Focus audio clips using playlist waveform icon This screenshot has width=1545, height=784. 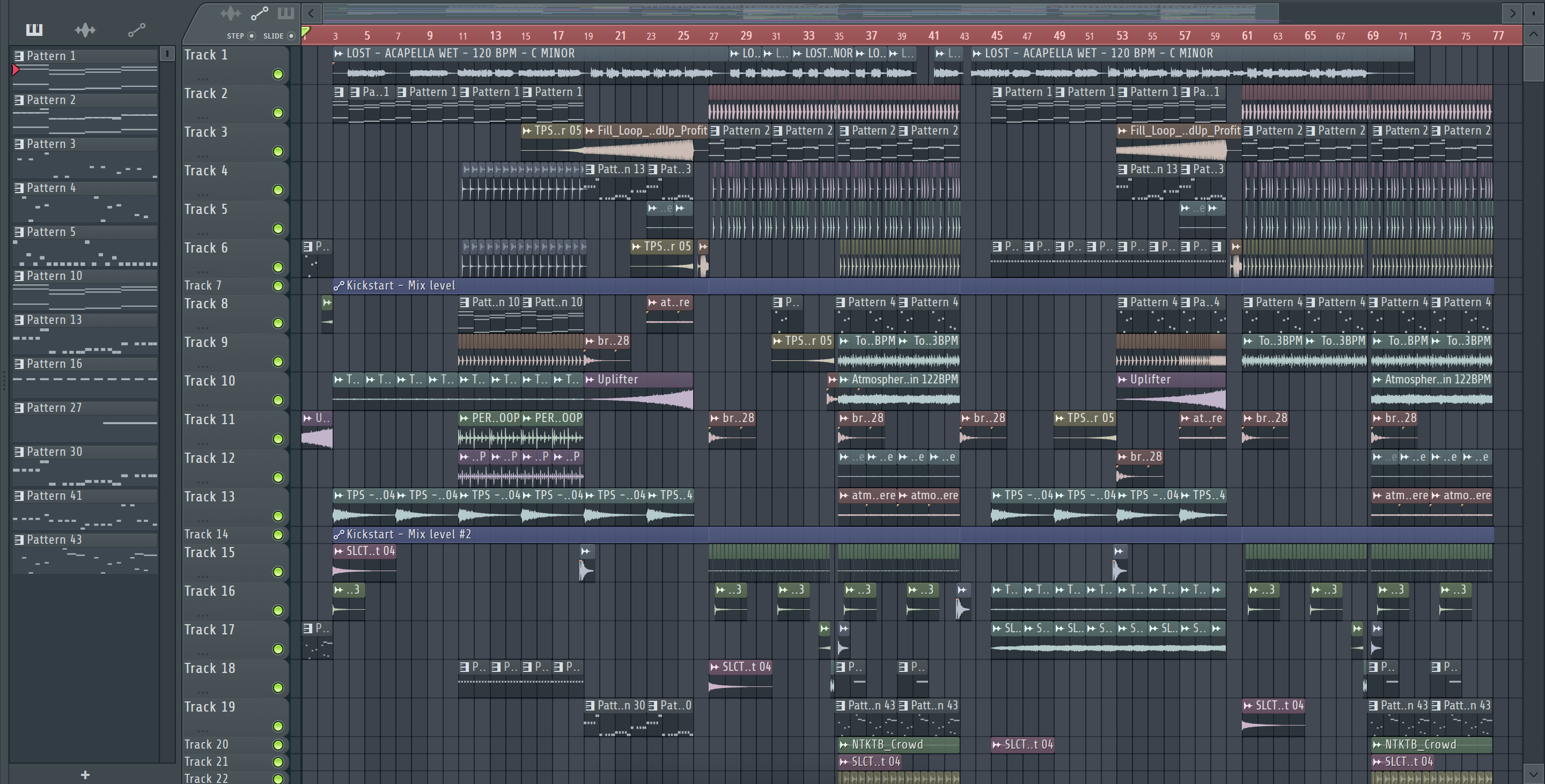(230, 13)
